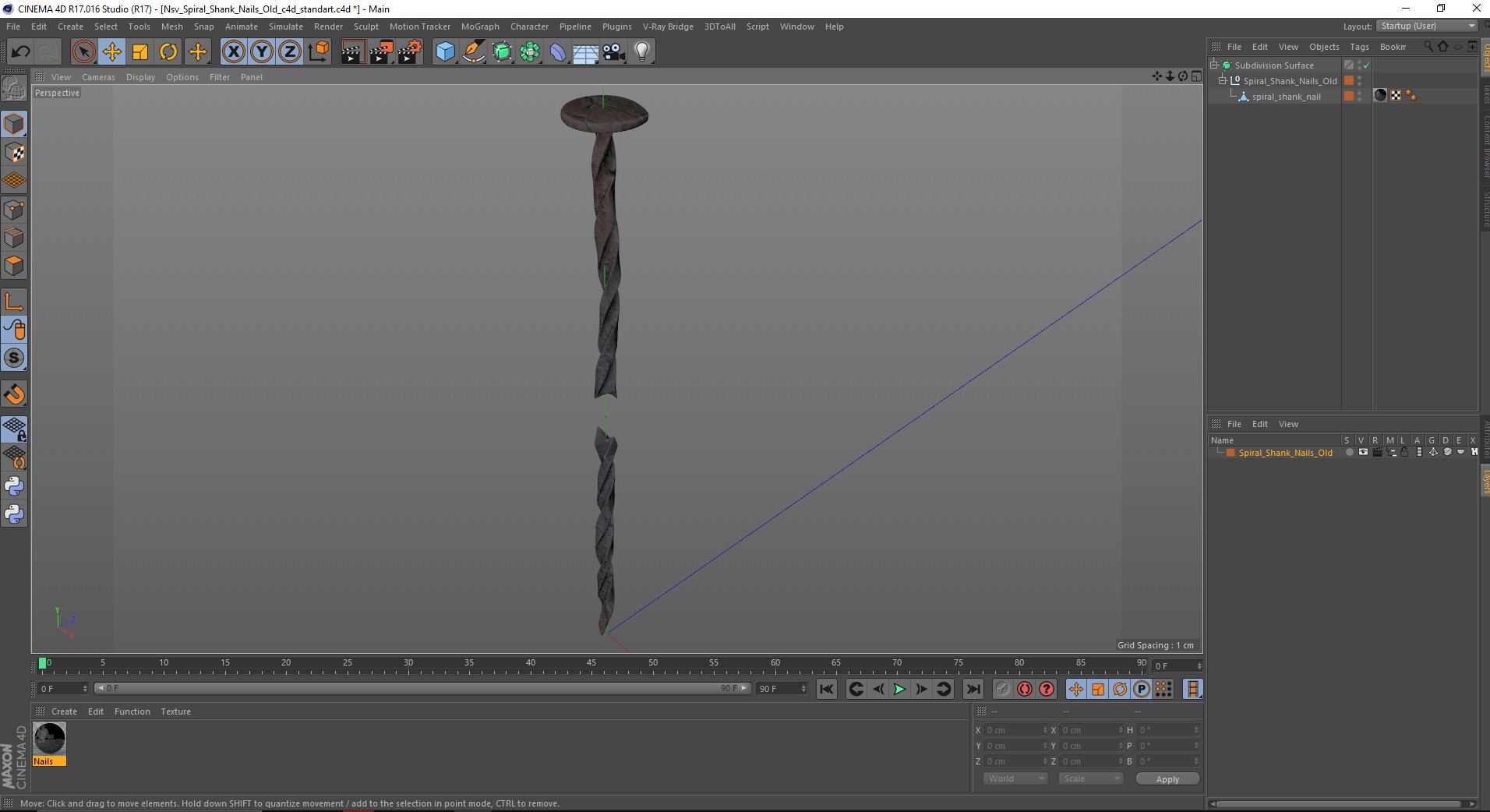Image resolution: width=1490 pixels, height=812 pixels.
Task: Open the World coordinate dropdown
Action: (x=1015, y=778)
